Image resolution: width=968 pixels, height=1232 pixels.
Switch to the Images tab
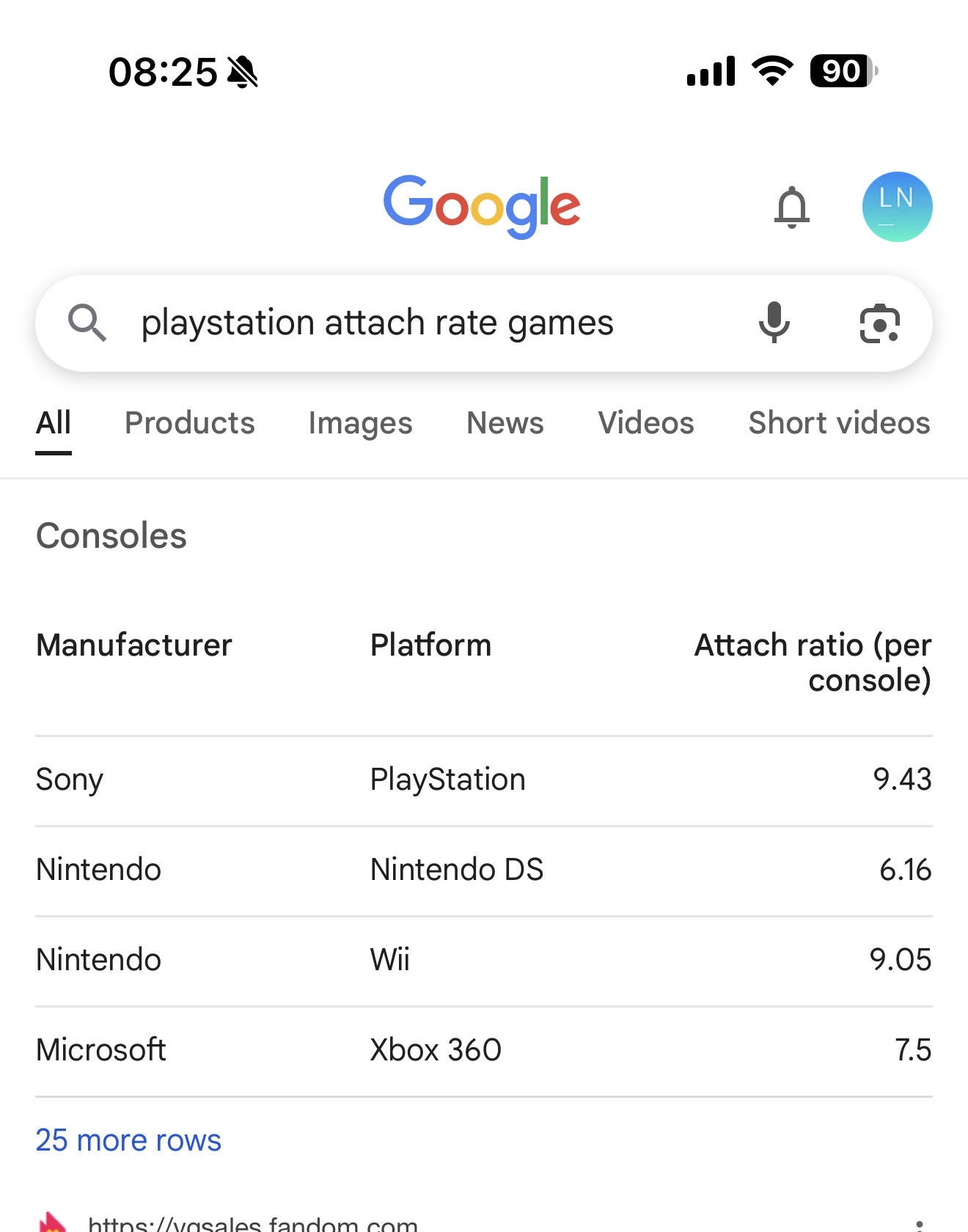(x=360, y=423)
